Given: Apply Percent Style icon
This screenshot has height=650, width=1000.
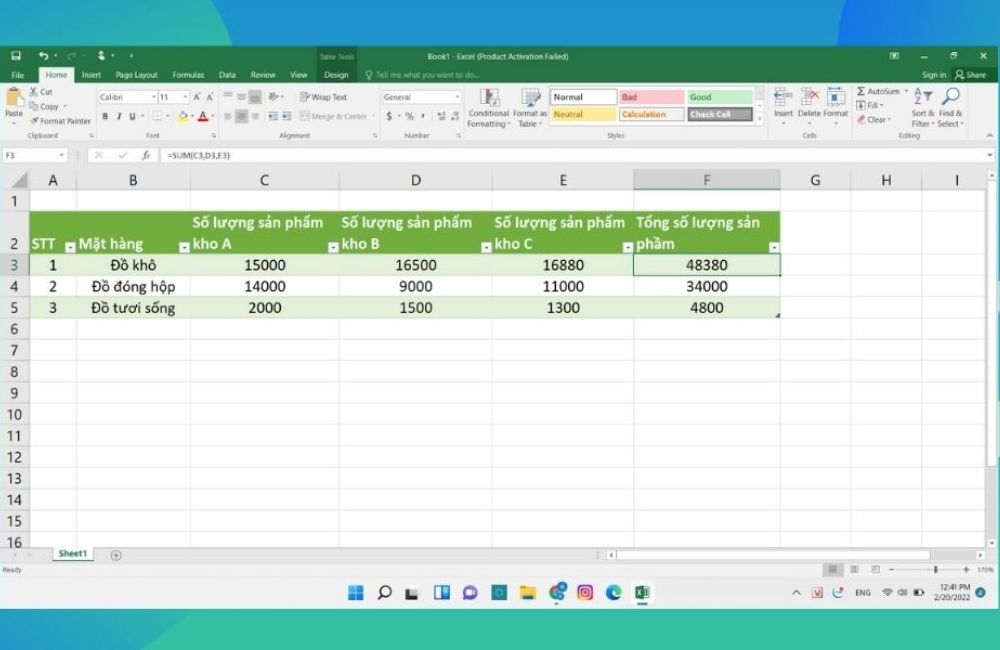Looking at the screenshot, I should tap(409, 116).
